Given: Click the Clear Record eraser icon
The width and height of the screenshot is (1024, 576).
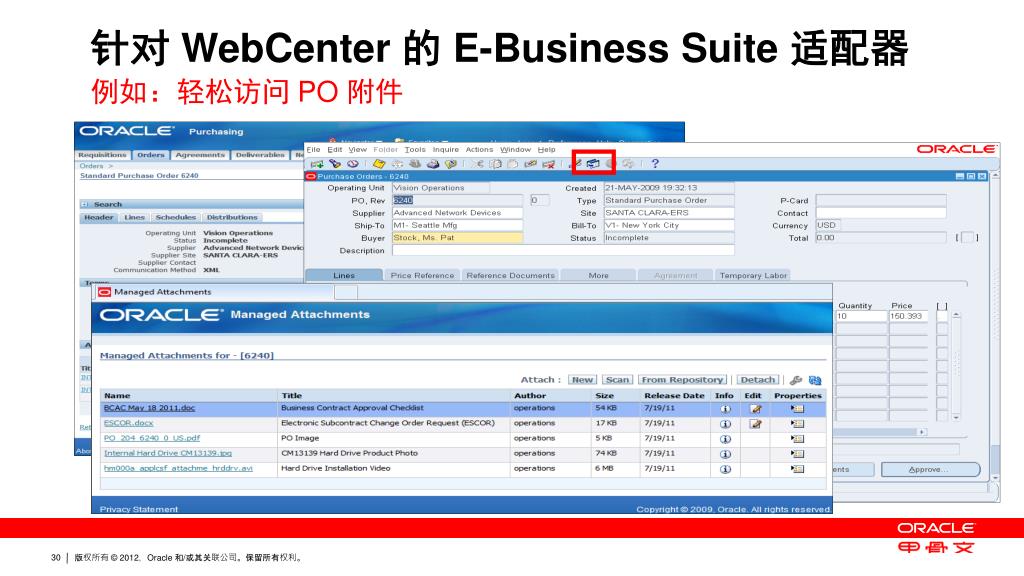Looking at the screenshot, I should (531, 164).
